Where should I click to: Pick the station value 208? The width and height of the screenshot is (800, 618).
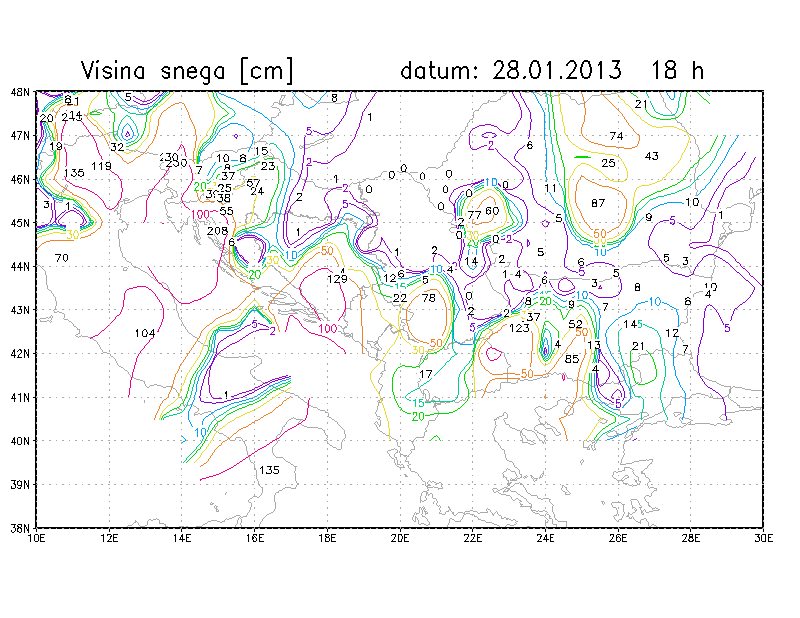pos(217,231)
